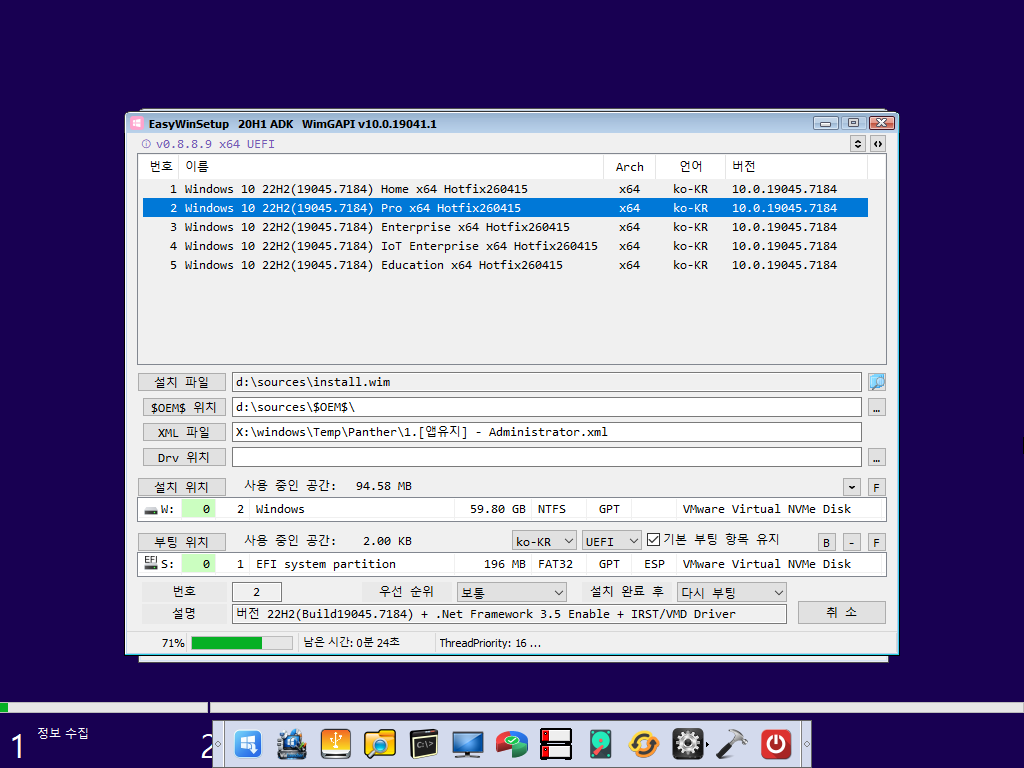
Task: Click the empty Drv path field
Action: (547, 457)
